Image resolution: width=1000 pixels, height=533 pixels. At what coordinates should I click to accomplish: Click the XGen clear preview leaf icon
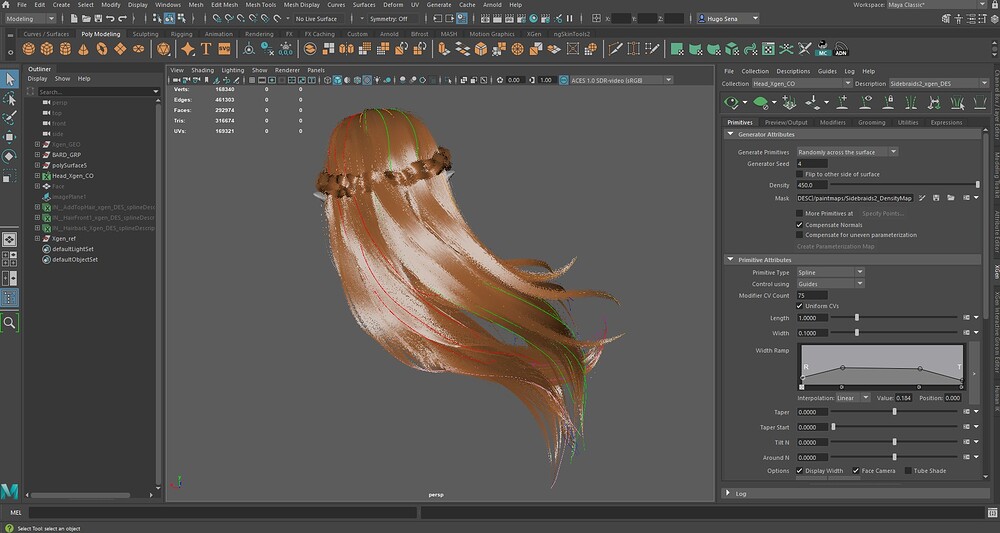point(760,102)
